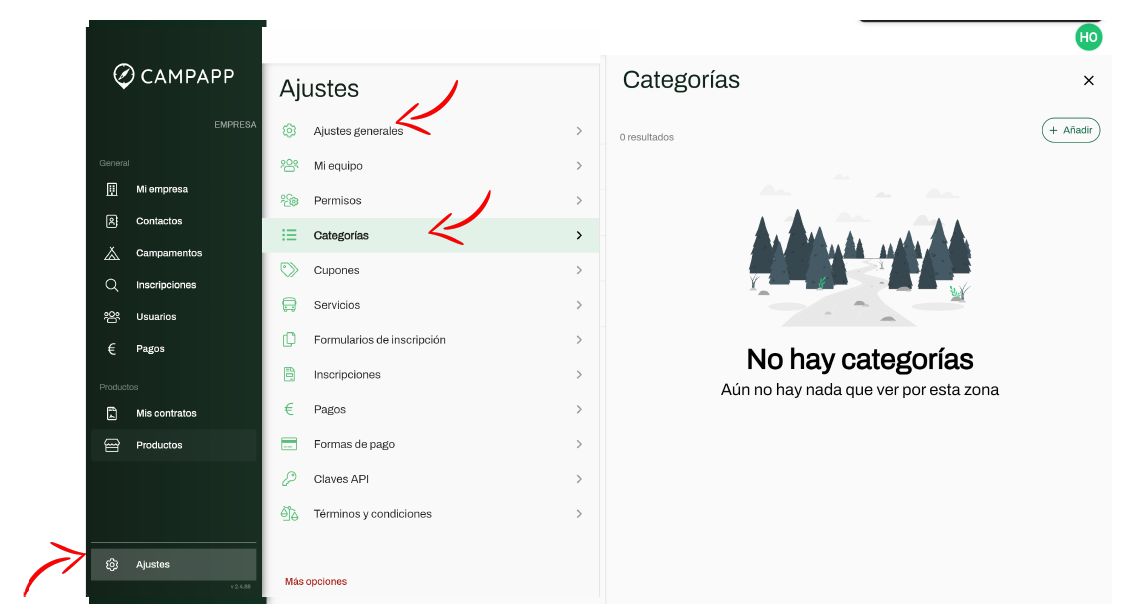Click the Mi equipo team icon
1127x616 pixels.
point(289,166)
